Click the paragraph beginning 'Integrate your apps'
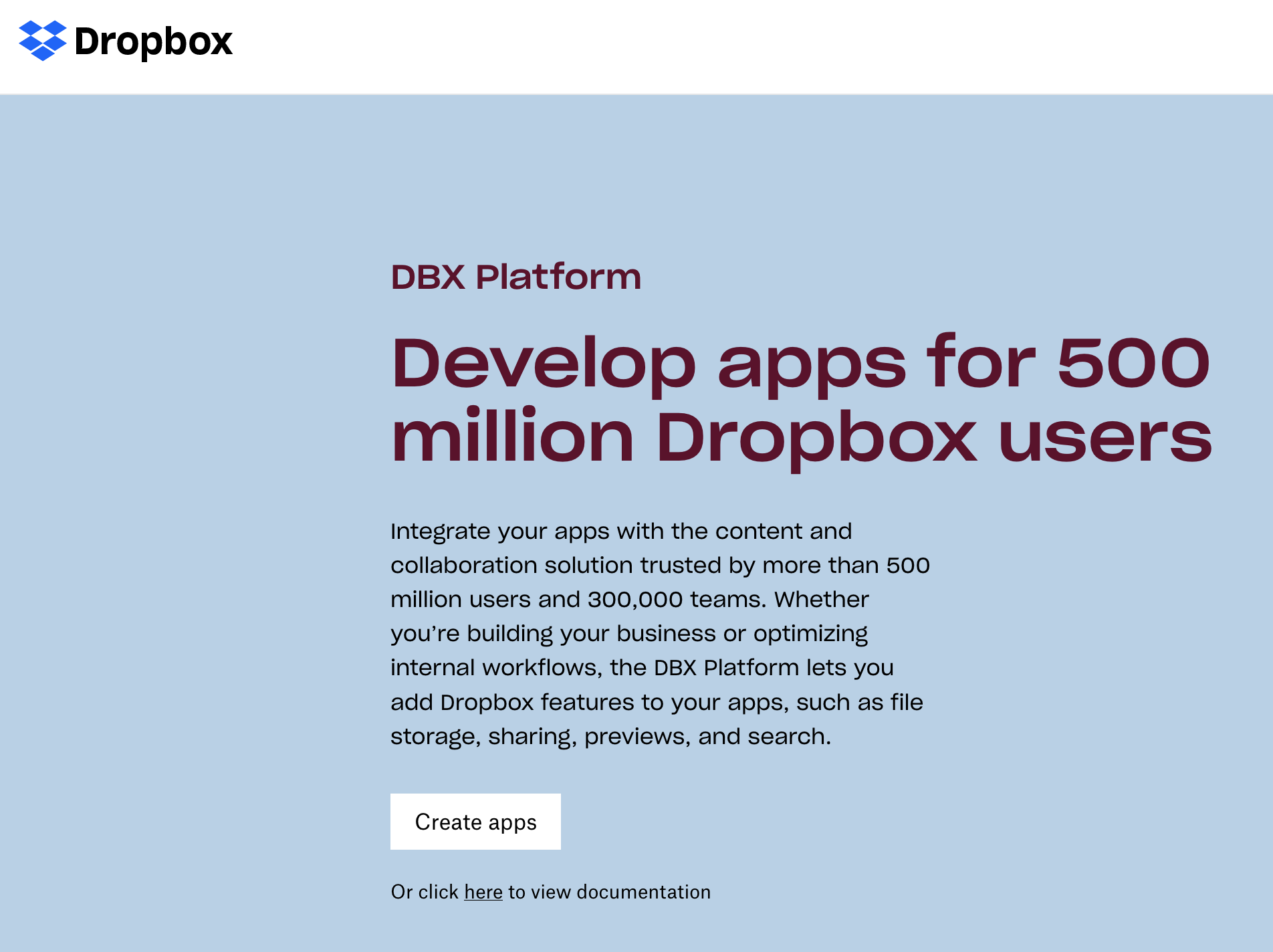The height and width of the screenshot is (952, 1273). pos(660,634)
